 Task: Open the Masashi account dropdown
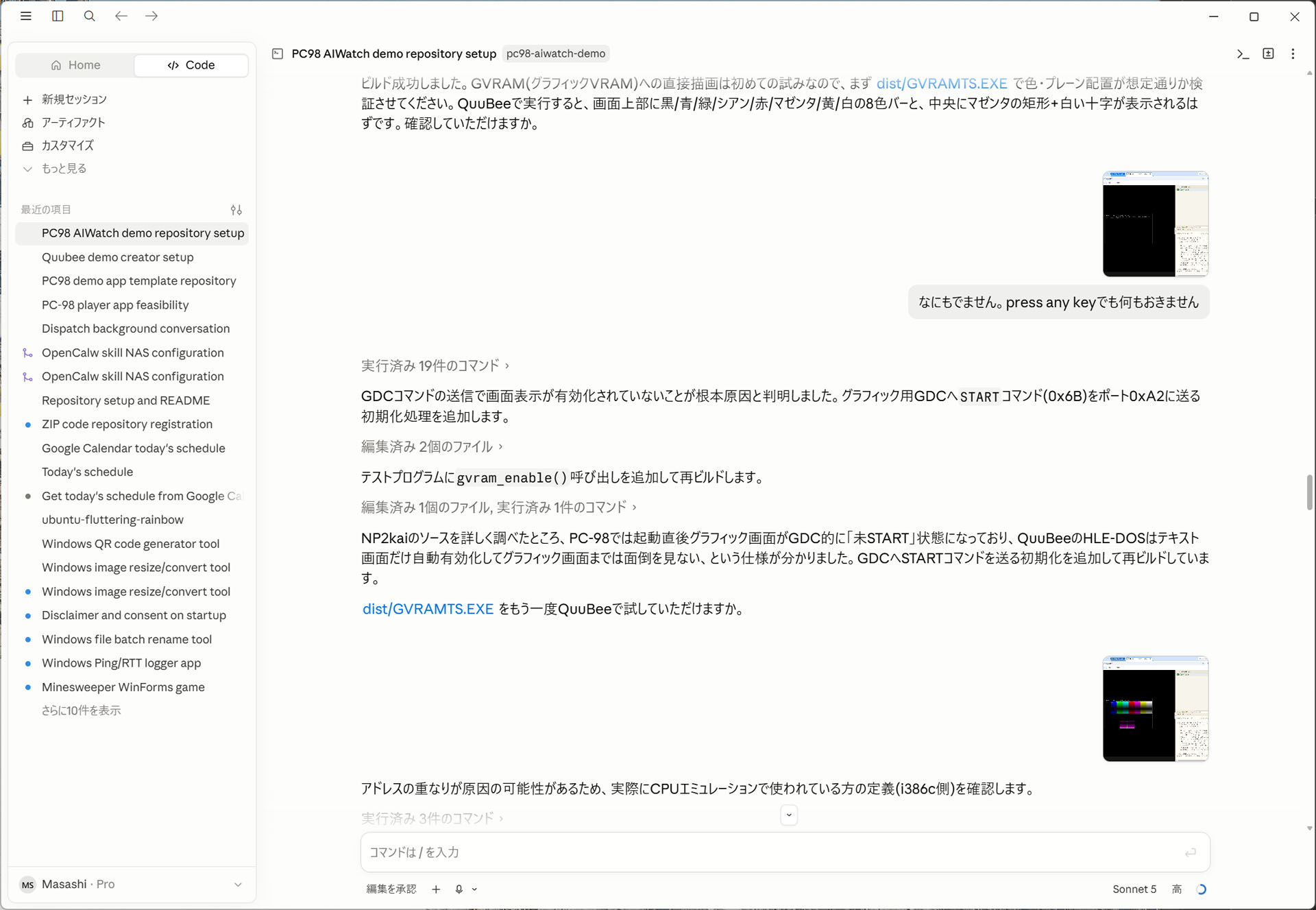pyautogui.click(x=131, y=885)
